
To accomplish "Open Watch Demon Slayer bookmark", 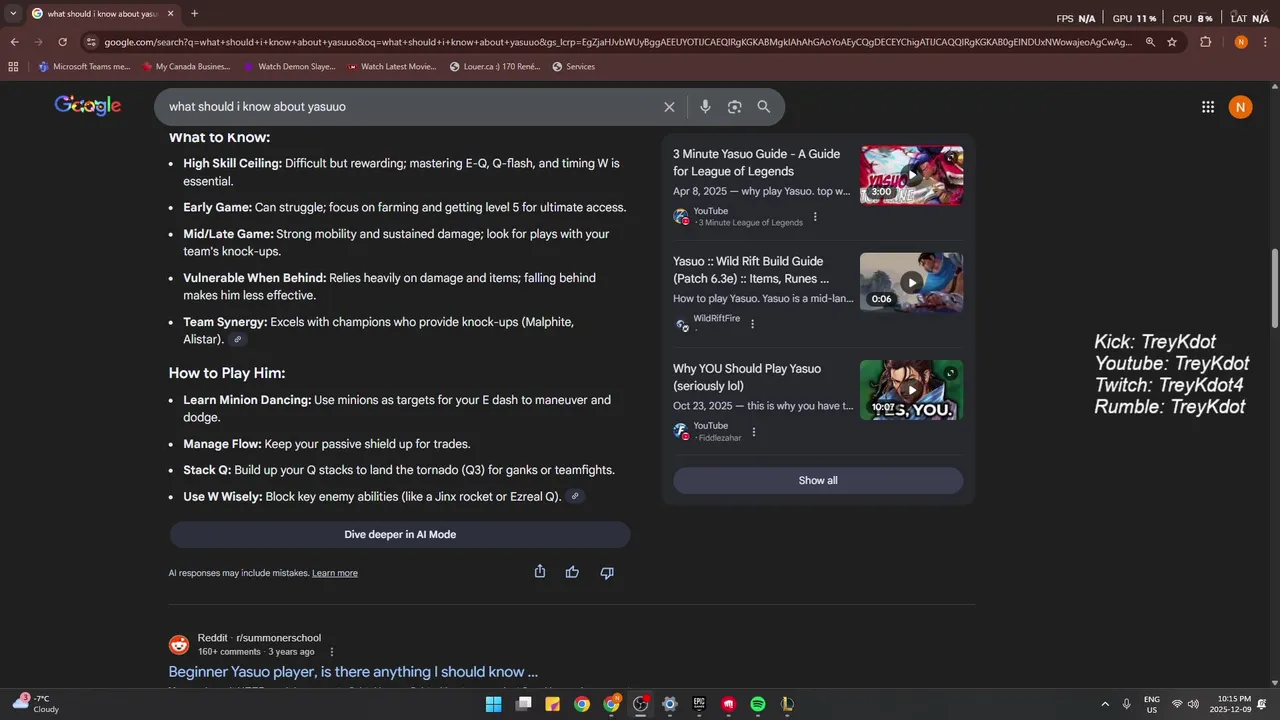I will click(x=290, y=67).
